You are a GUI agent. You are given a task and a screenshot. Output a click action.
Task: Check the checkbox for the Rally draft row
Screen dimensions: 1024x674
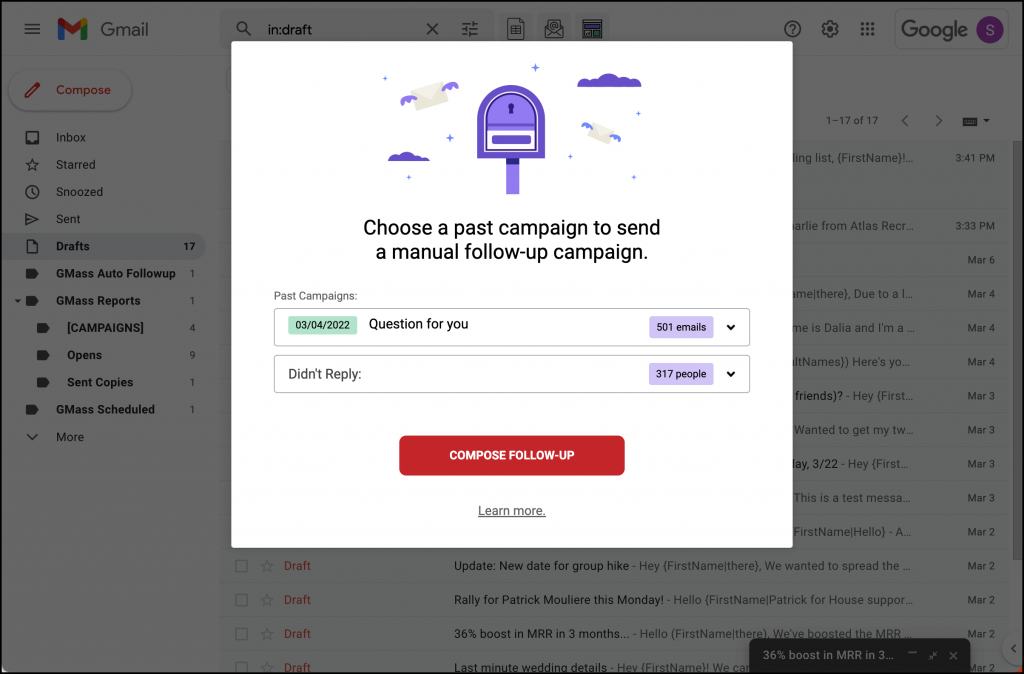pyautogui.click(x=241, y=599)
